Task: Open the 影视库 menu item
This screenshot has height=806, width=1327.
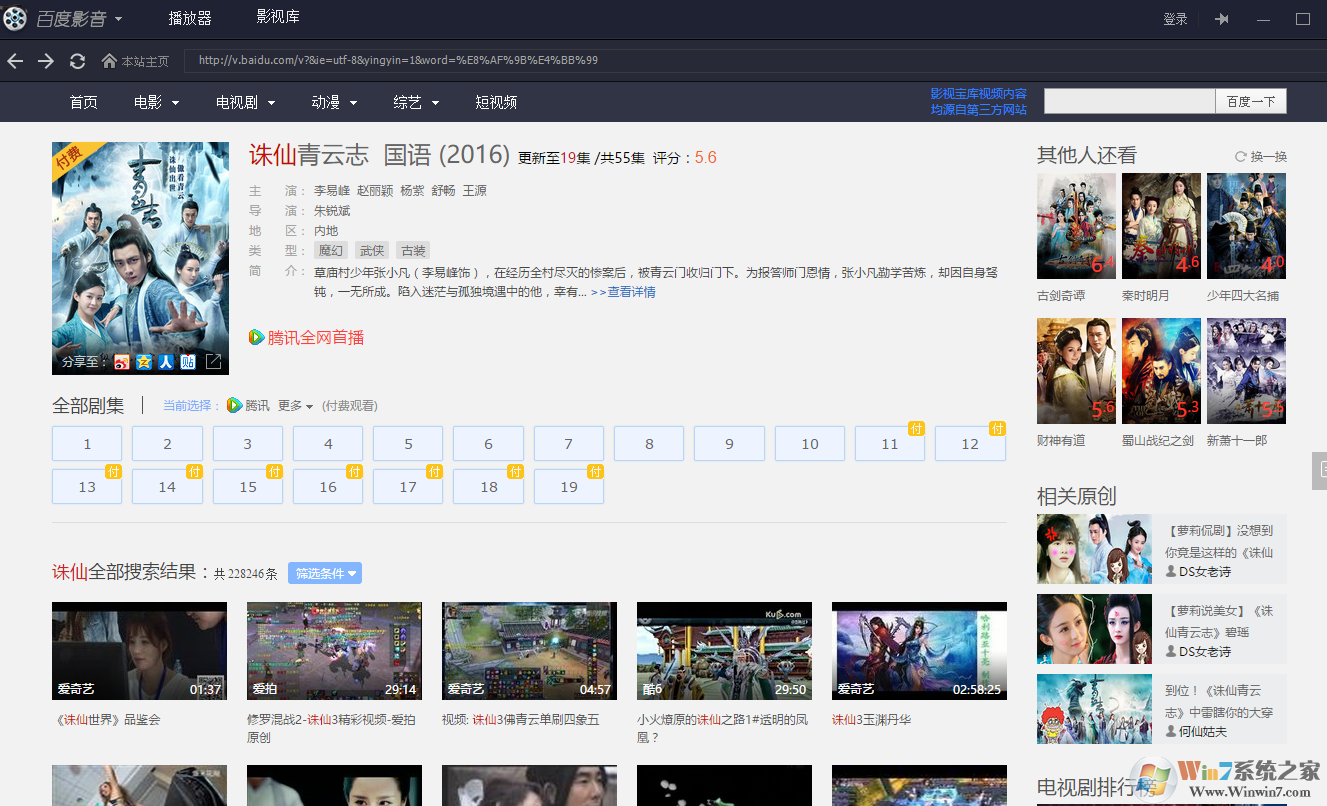Action: click(277, 17)
